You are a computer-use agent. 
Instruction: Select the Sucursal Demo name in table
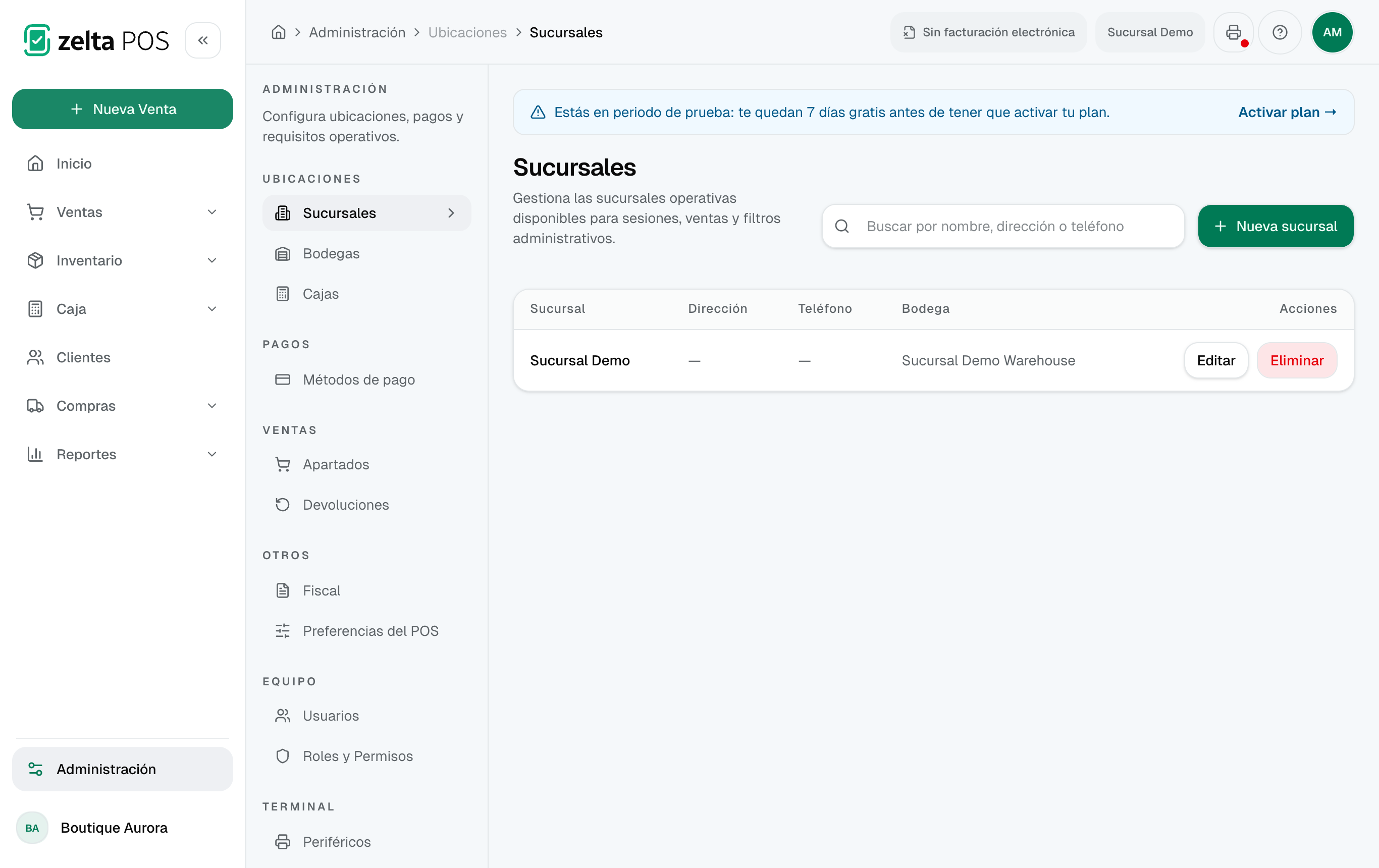pyautogui.click(x=579, y=360)
